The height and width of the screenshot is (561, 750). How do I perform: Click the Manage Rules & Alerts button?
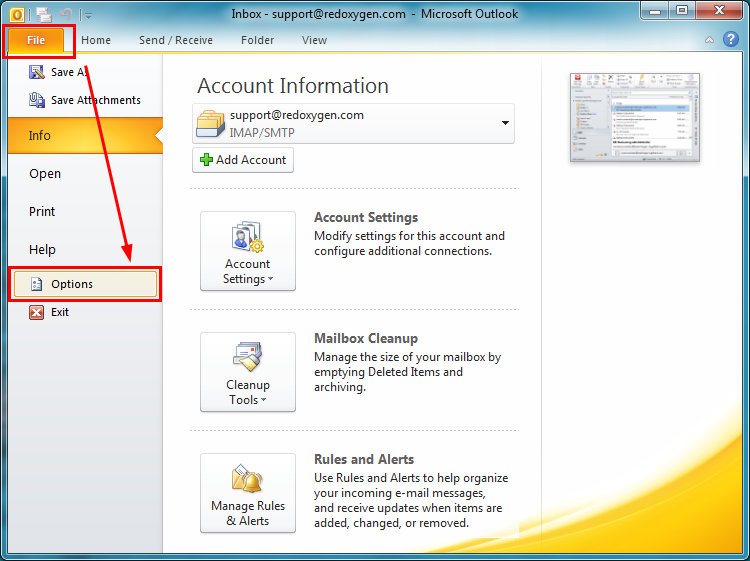[248, 493]
